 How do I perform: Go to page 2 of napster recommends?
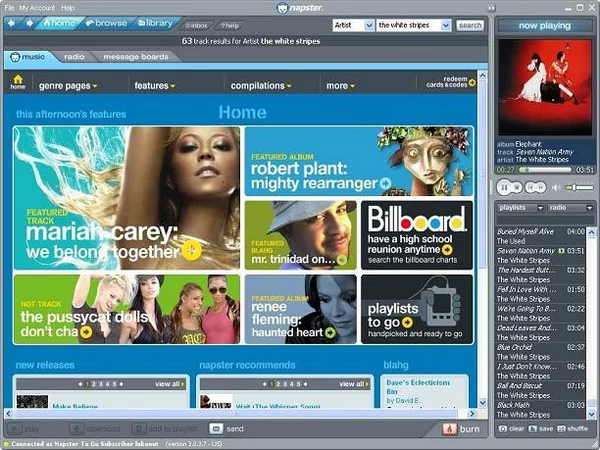point(278,384)
